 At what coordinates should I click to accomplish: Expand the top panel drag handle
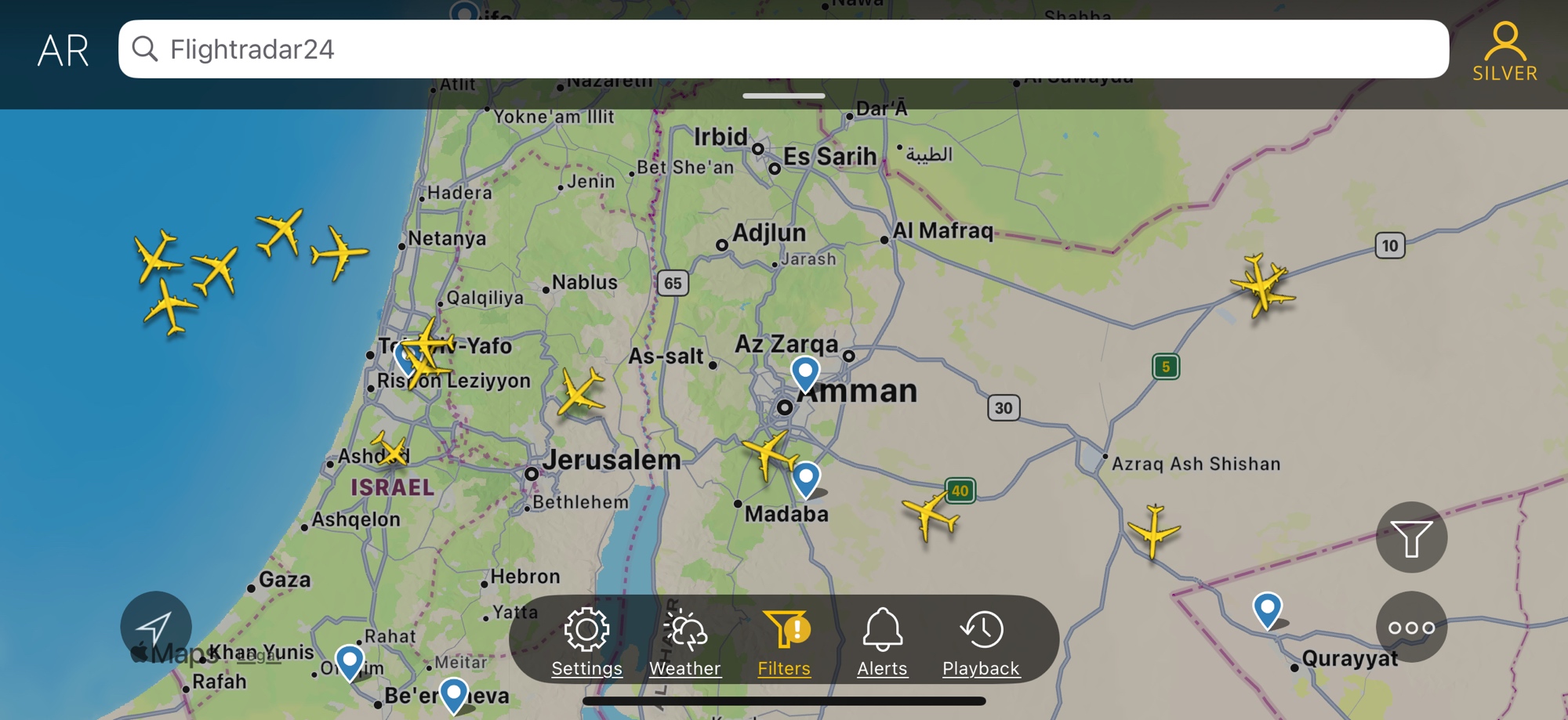[x=783, y=96]
